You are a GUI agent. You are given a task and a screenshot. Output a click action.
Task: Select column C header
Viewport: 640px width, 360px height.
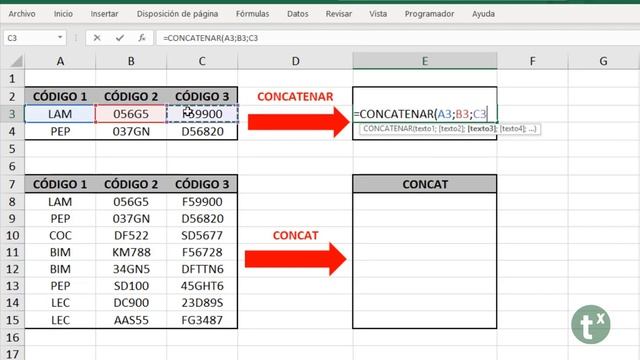click(202, 61)
